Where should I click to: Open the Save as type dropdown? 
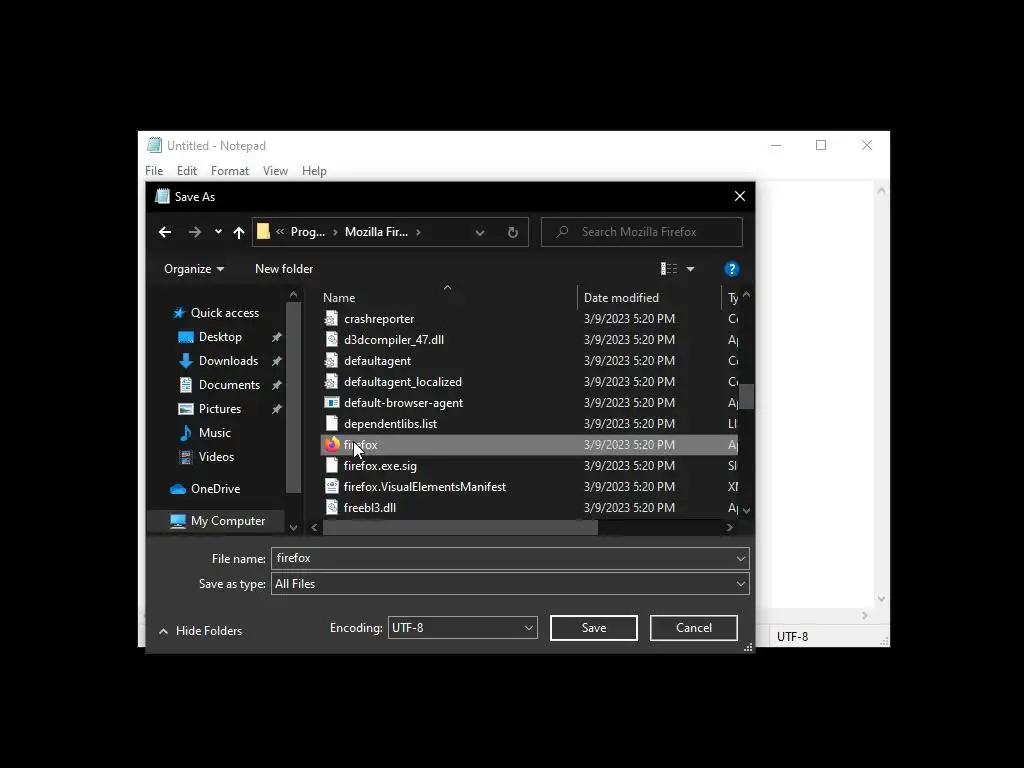tap(510, 584)
